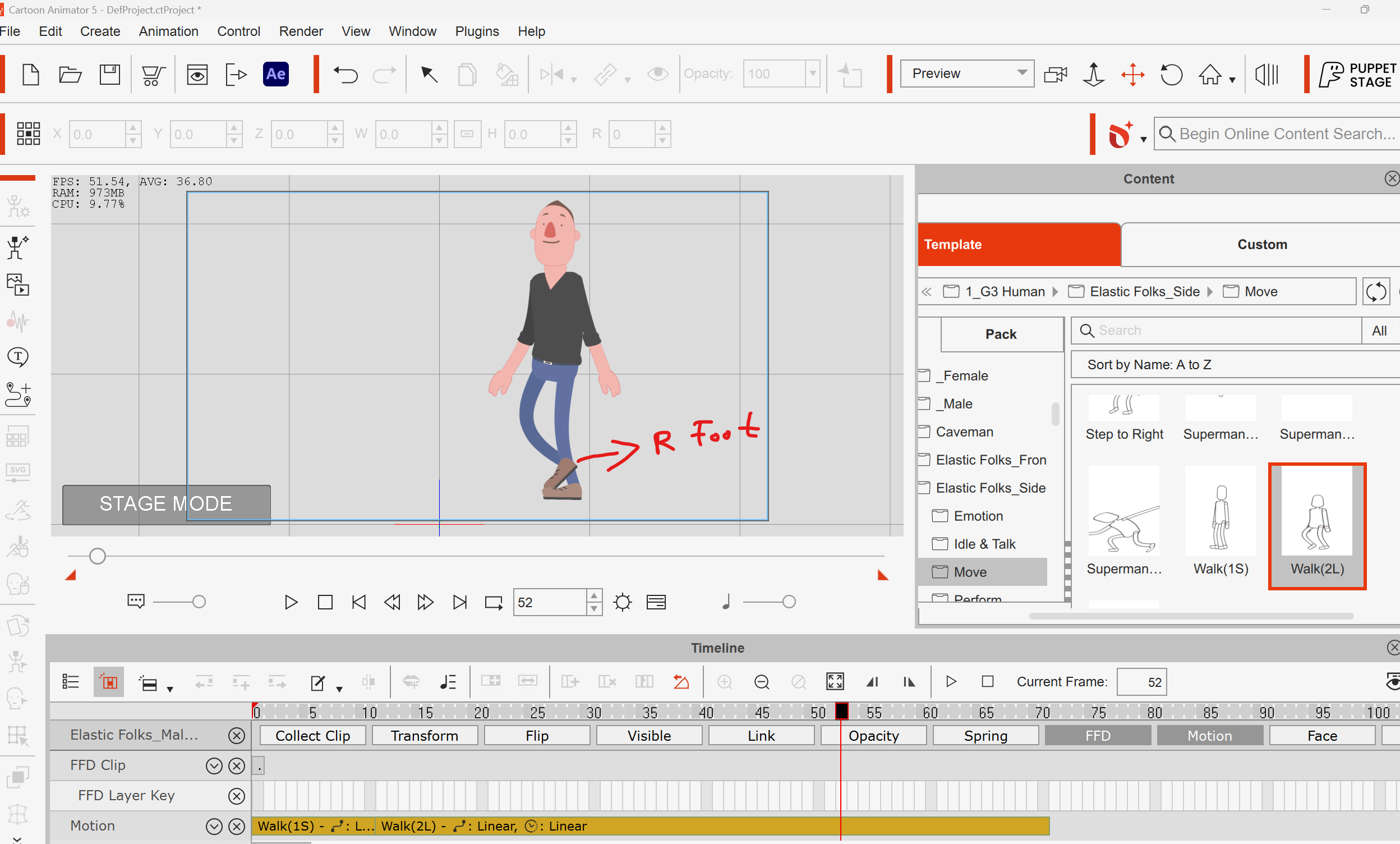This screenshot has height=844, width=1400.
Task: Switch to the Custom content tab
Action: (x=1261, y=245)
